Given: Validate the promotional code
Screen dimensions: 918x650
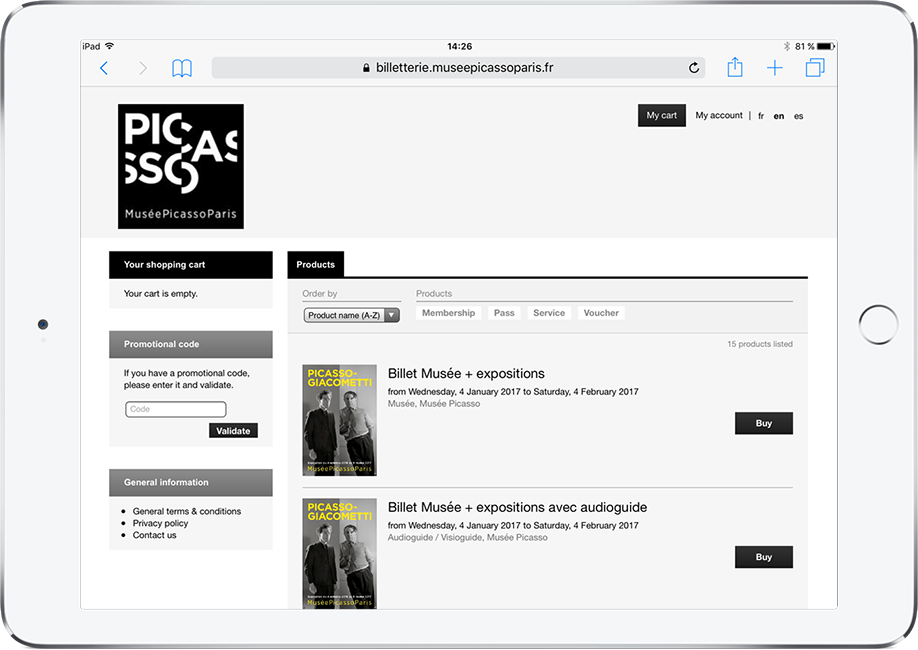Looking at the screenshot, I should [233, 430].
